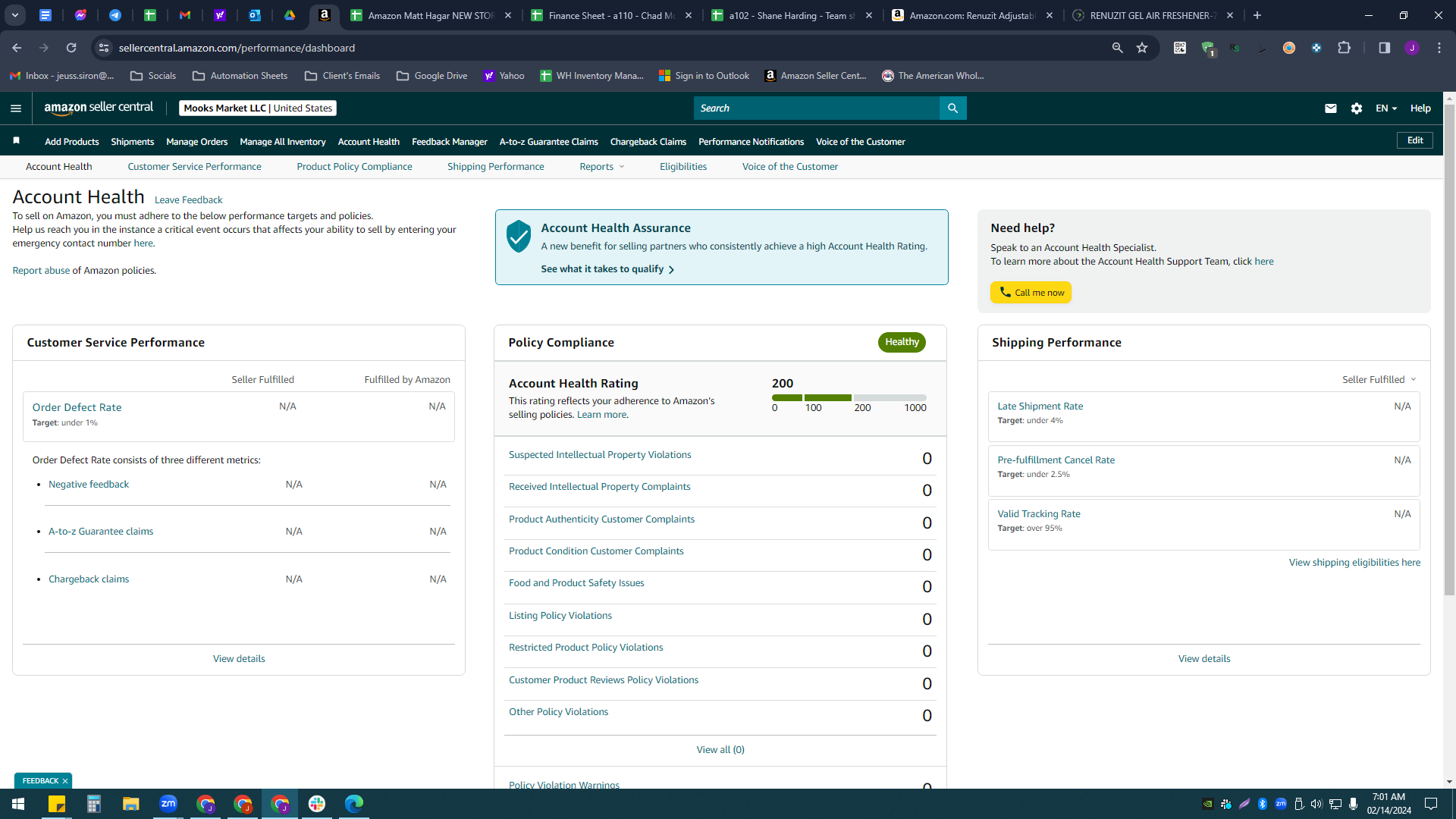Open Manage Orders in the favorites bar
The image size is (1456, 819).
(x=196, y=142)
